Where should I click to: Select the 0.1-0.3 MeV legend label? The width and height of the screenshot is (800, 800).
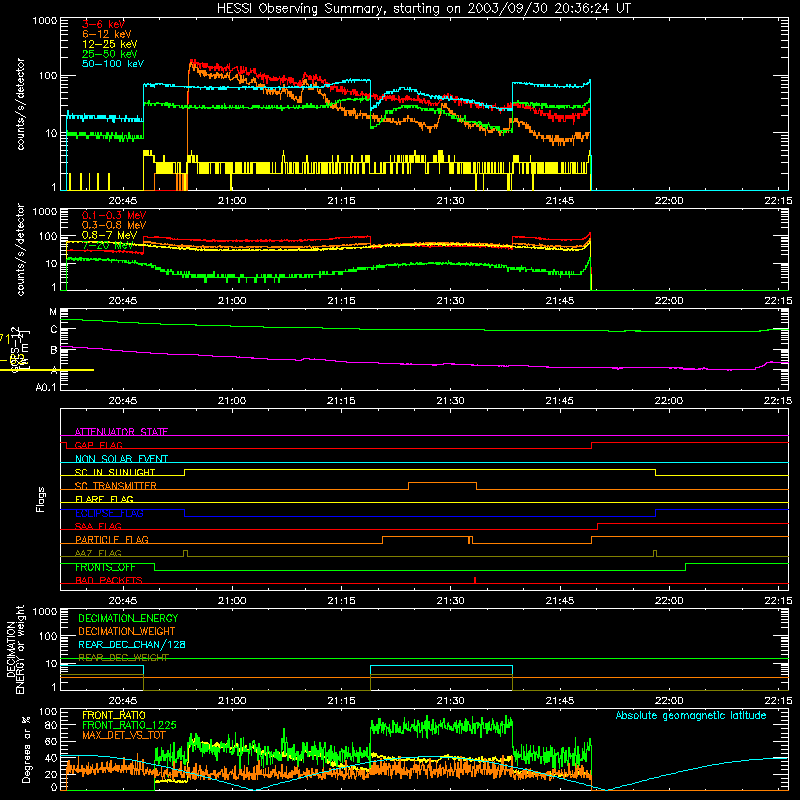[x=114, y=215]
